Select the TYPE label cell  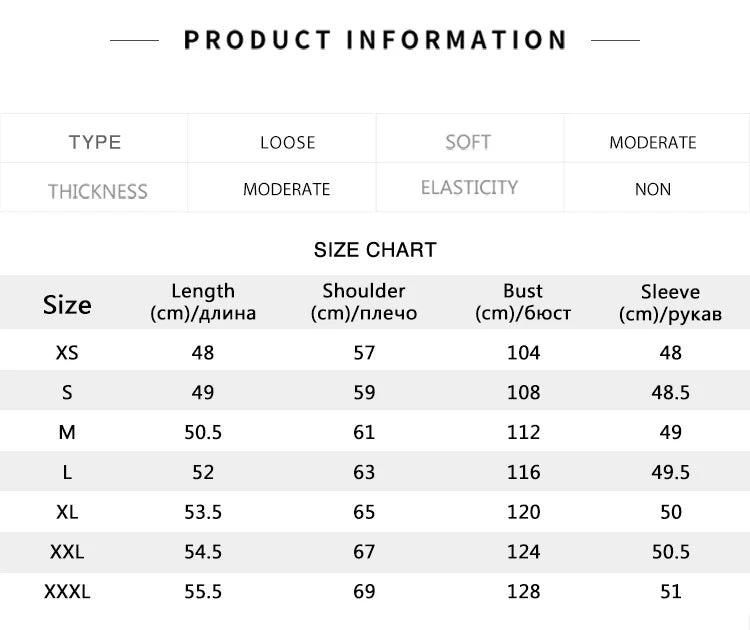95,142
